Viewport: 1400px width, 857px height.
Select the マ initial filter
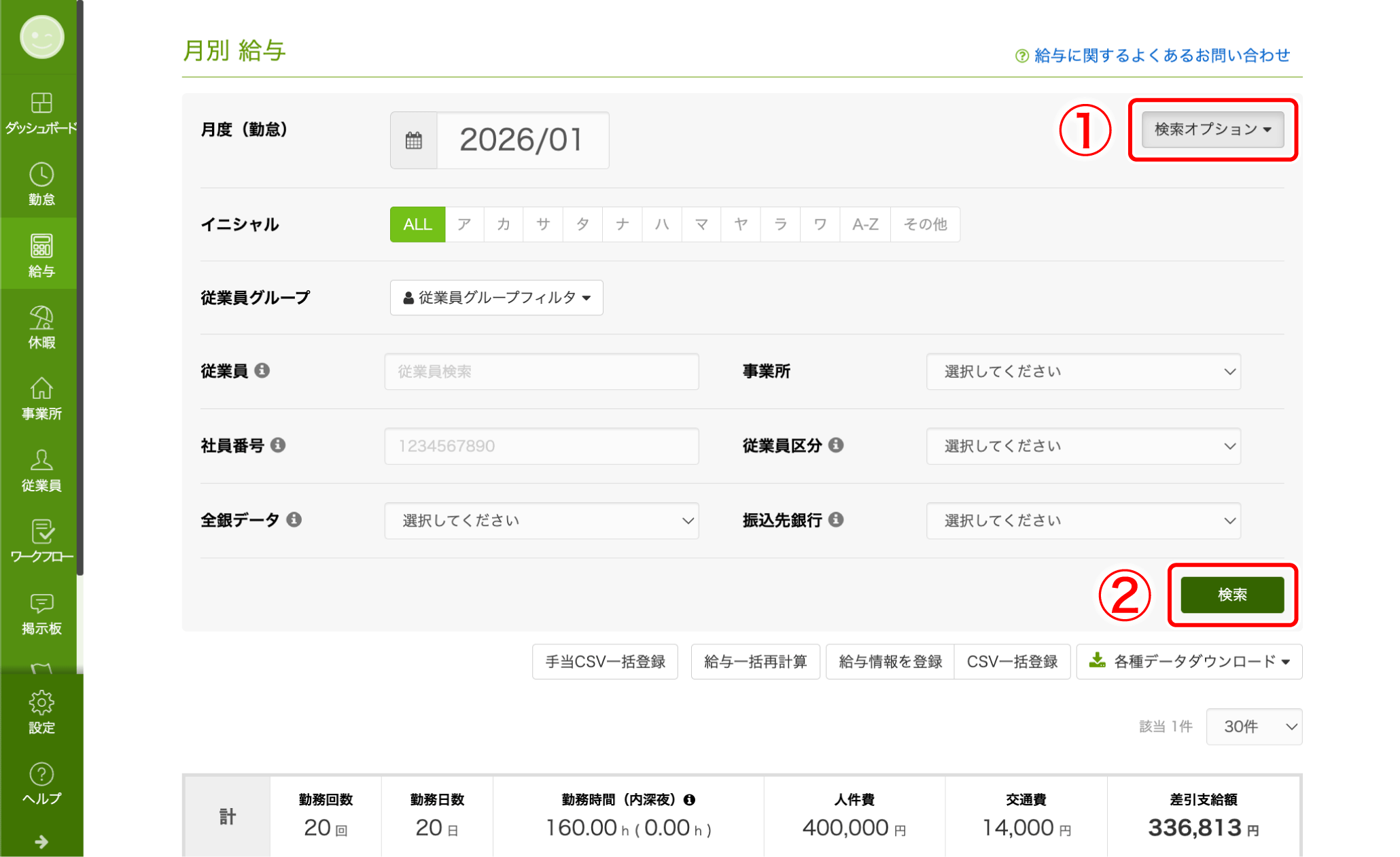click(x=701, y=224)
